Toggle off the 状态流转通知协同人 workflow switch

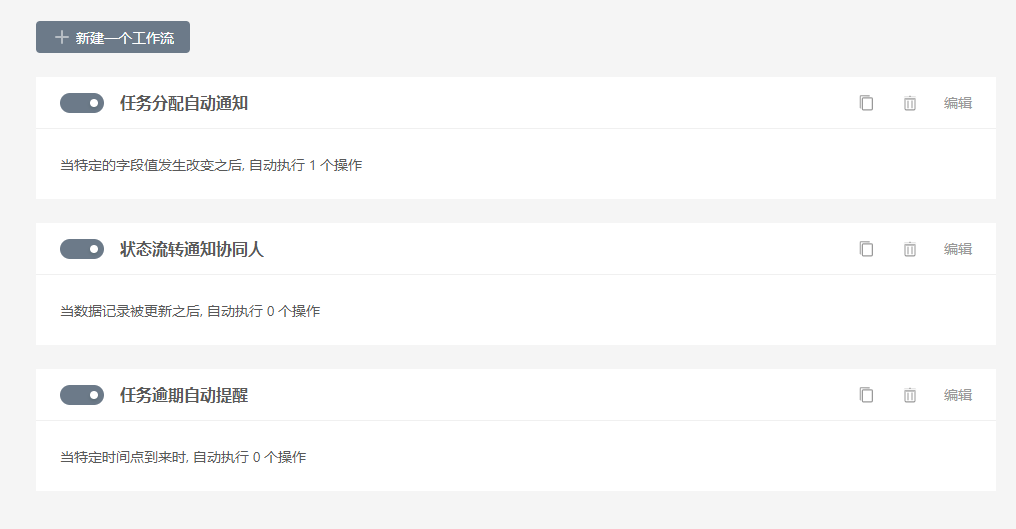tap(82, 249)
